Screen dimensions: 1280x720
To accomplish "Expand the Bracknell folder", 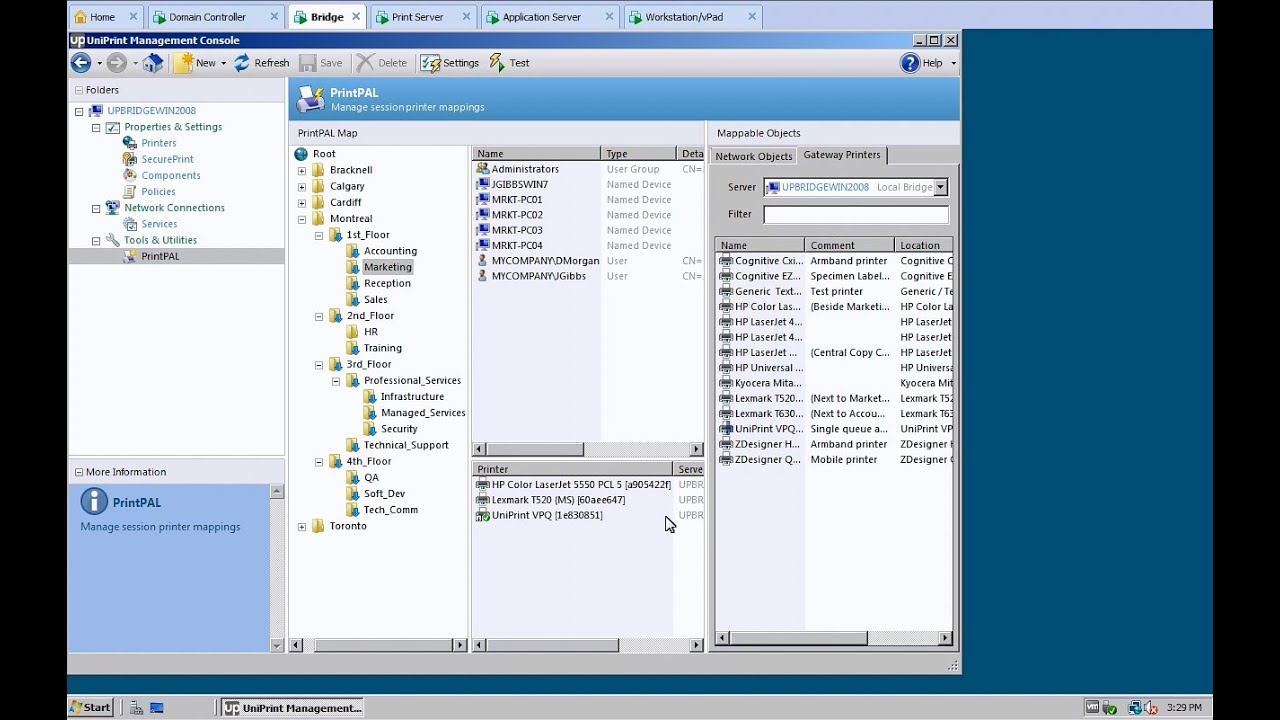I will click(302, 170).
